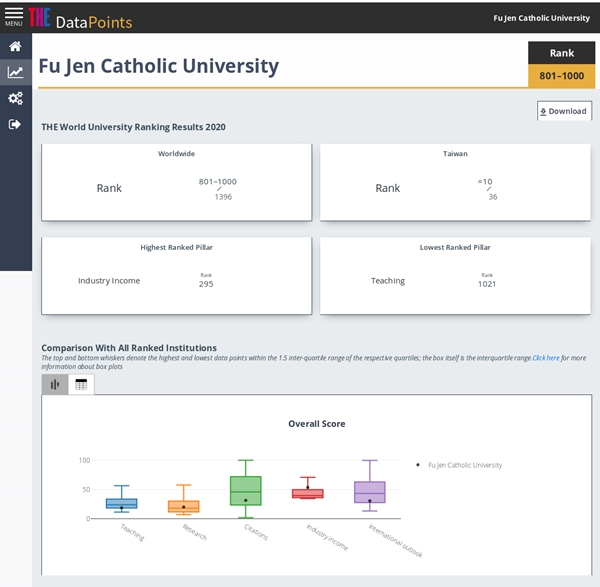Click the 'Research' x-axis label on chart
This screenshot has height=587, width=600.
(195, 532)
